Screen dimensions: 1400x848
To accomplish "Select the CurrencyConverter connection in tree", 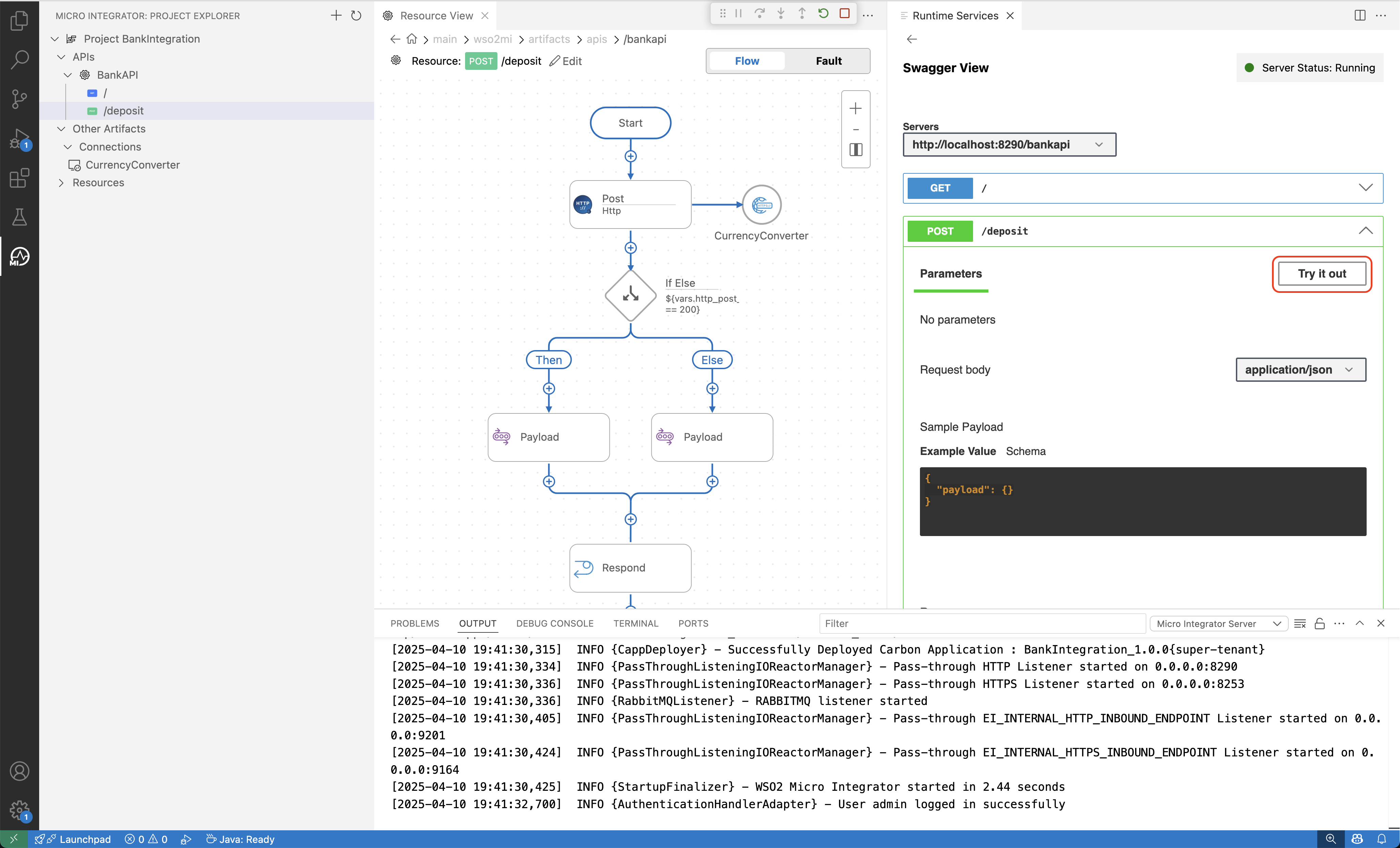I will tap(207, 165).
